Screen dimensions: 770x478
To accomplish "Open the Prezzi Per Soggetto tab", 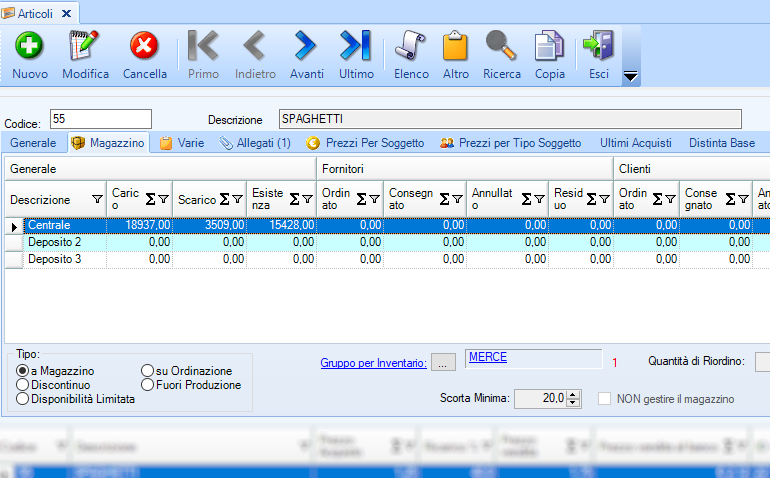I will click(x=366, y=143).
